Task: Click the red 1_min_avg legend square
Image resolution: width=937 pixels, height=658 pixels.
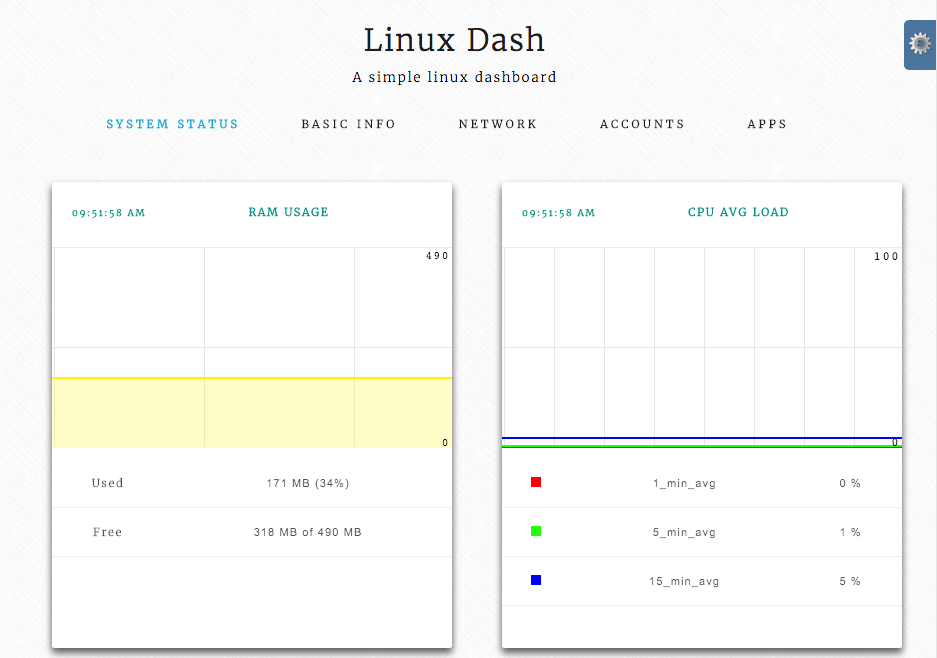Action: pos(536,482)
